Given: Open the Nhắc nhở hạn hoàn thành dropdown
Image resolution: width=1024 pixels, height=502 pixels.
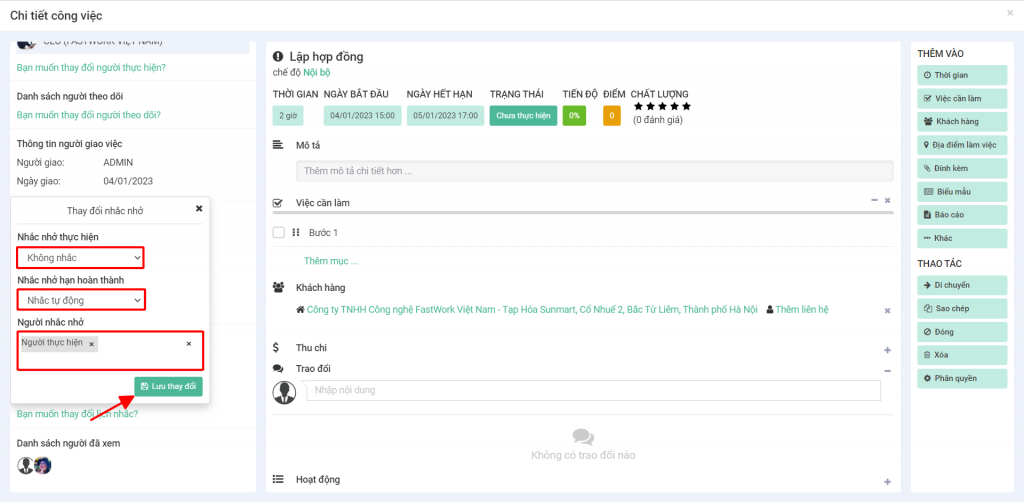Looking at the screenshot, I should point(81,300).
